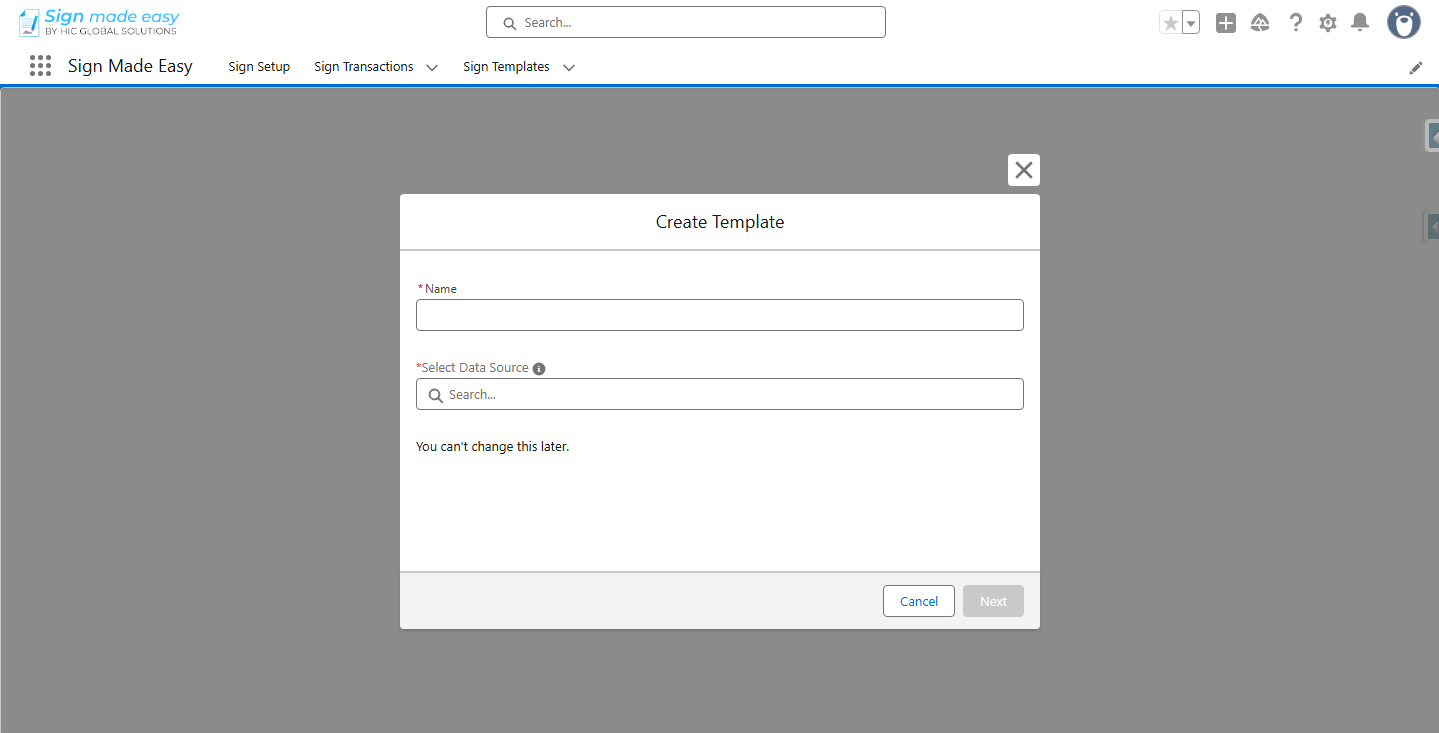Open the user profile avatar
Image resolution: width=1439 pixels, height=733 pixels.
pyautogui.click(x=1403, y=23)
